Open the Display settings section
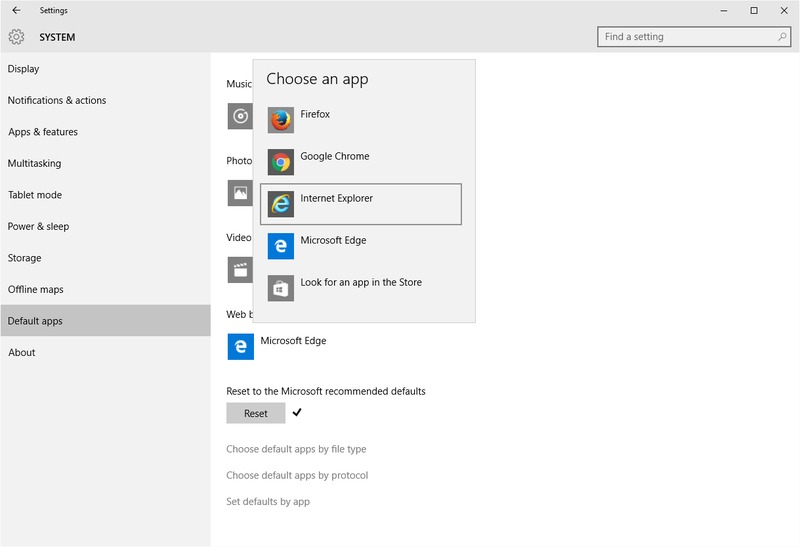The width and height of the screenshot is (800, 547). pos(24,69)
